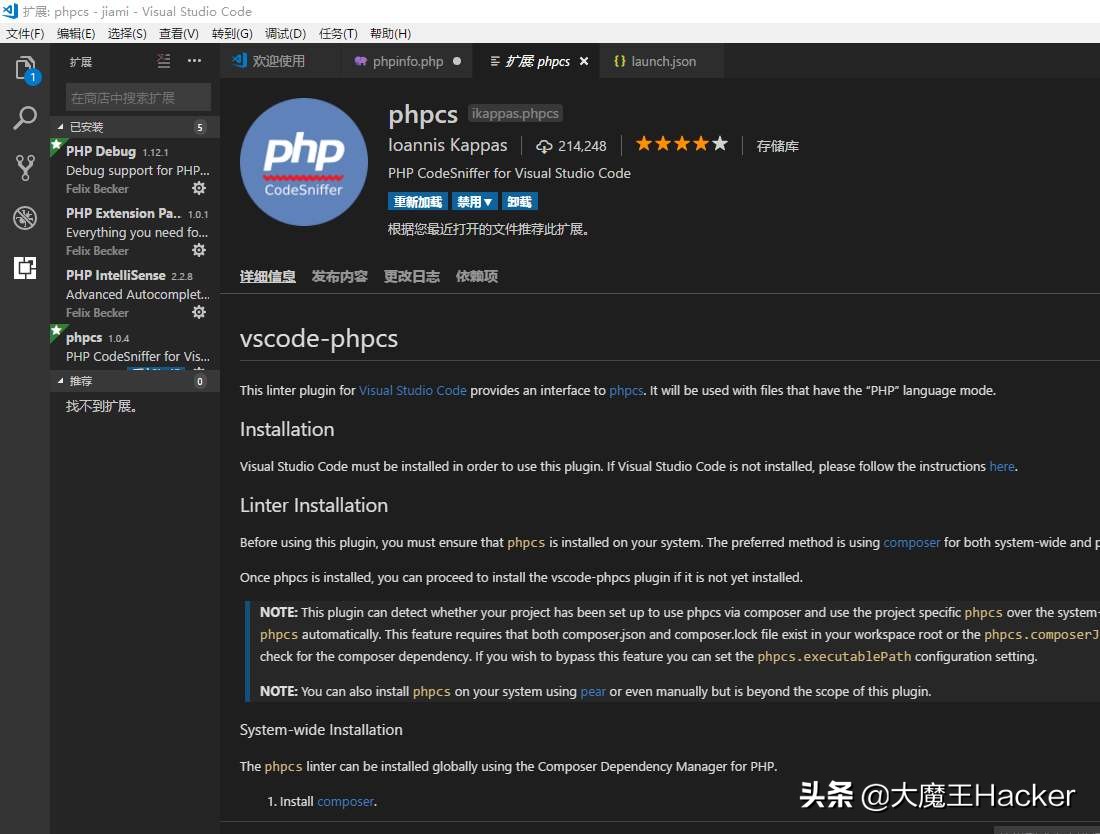1100x834 pixels.
Task: Focus the extension marketplace search box
Action: pyautogui.click(x=138, y=97)
